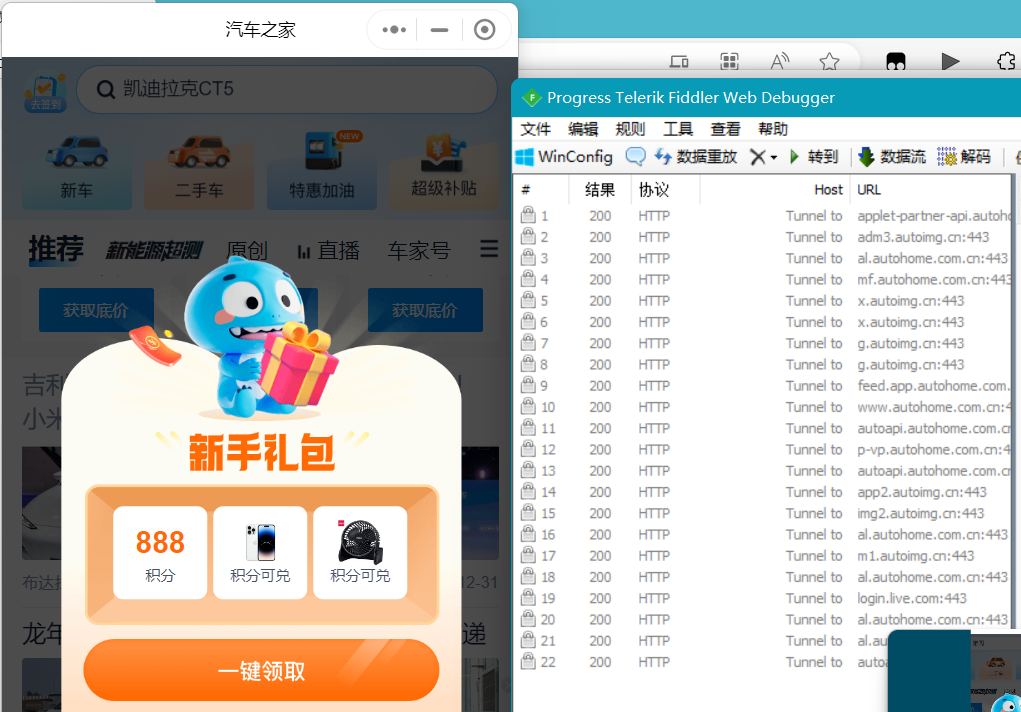1021x712 pixels.
Task: Click the black mask extension icon
Action: [x=896, y=62]
